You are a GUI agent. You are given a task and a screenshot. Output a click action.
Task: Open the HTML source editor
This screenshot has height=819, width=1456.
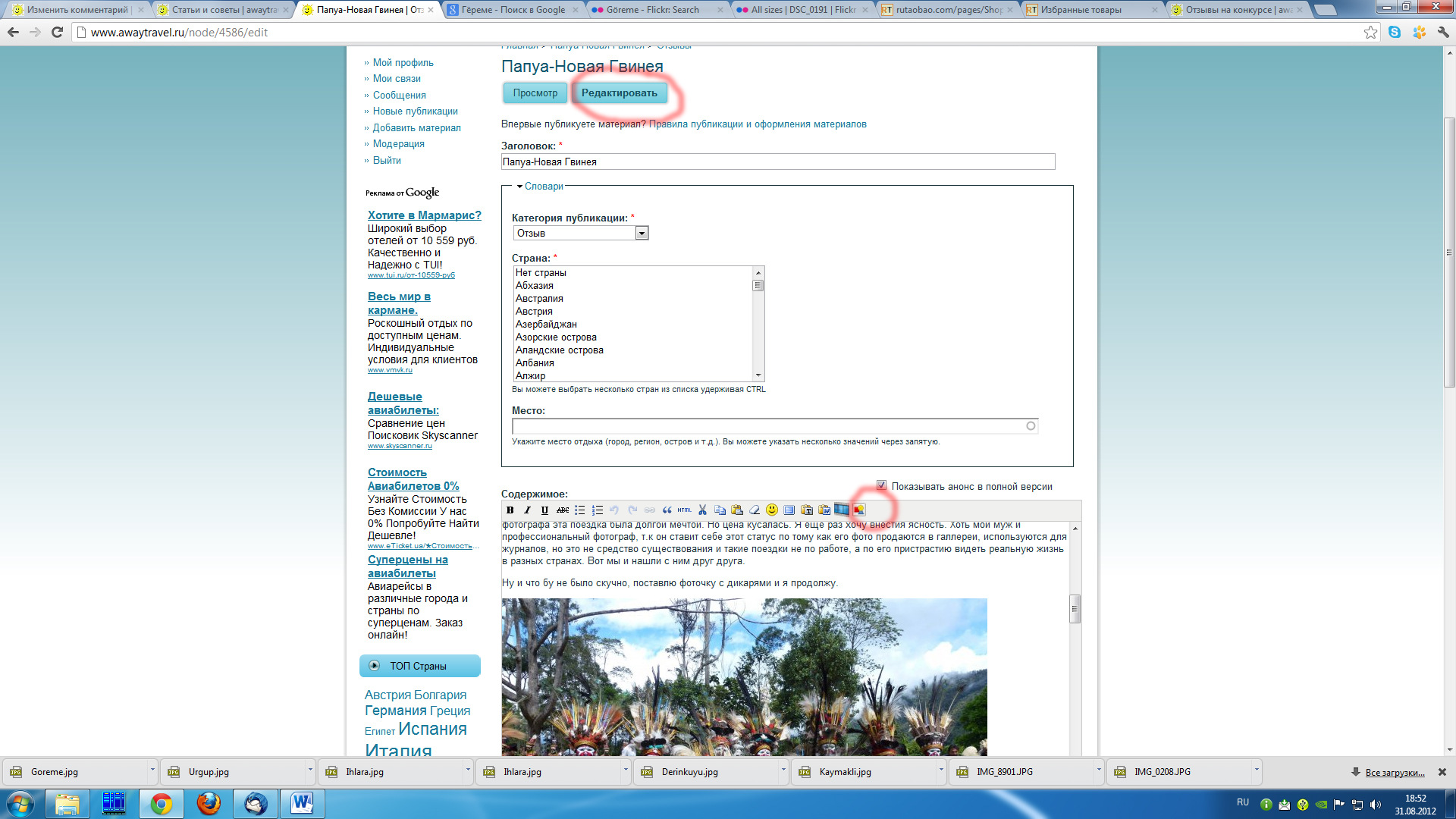tap(685, 510)
